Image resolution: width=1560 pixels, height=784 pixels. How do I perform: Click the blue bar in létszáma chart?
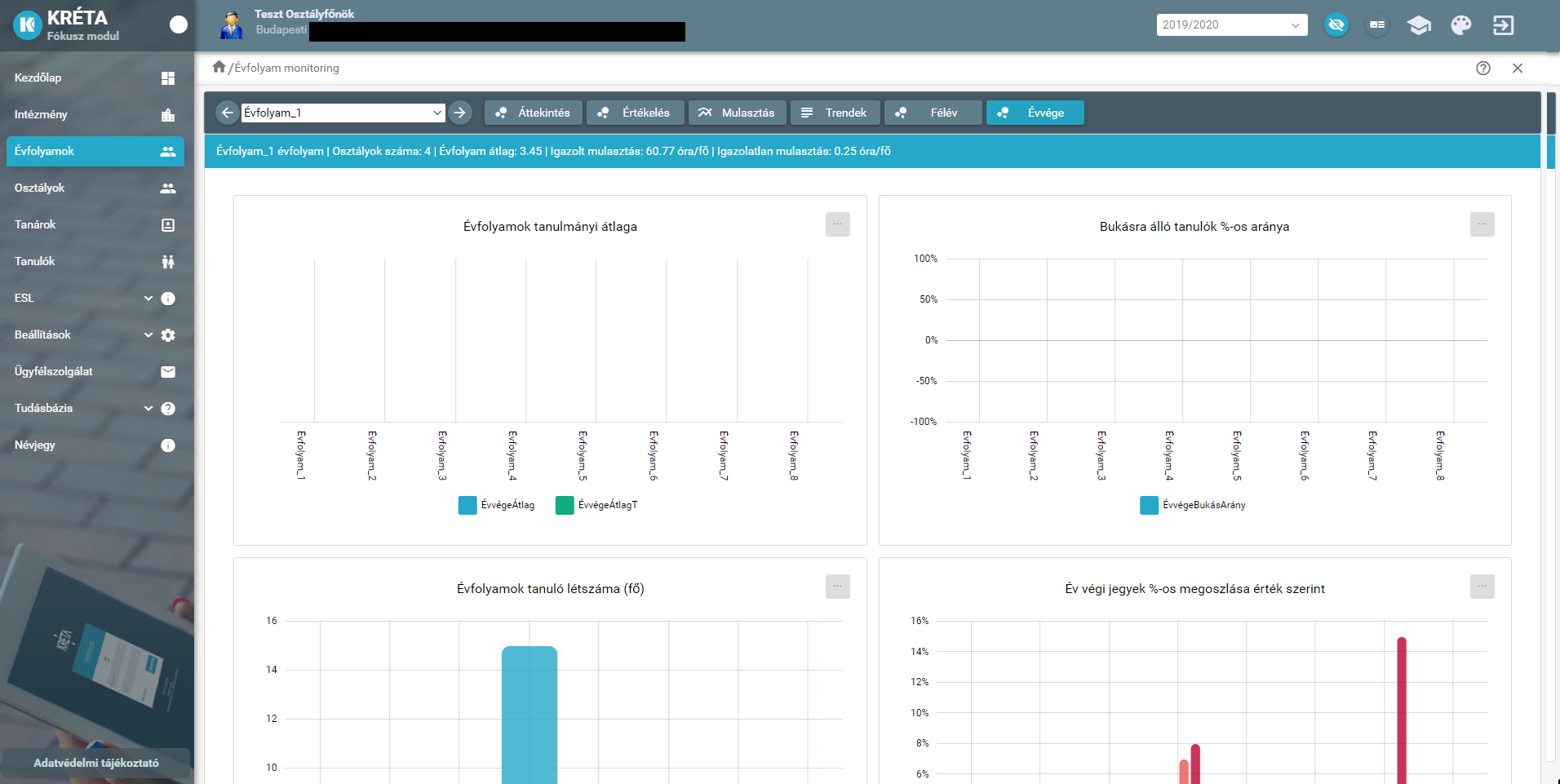click(x=530, y=715)
